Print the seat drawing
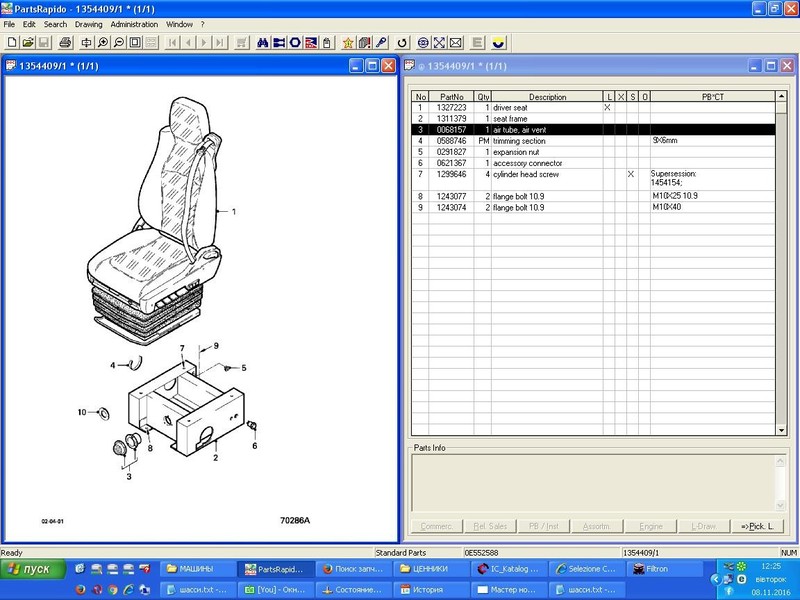 point(65,43)
